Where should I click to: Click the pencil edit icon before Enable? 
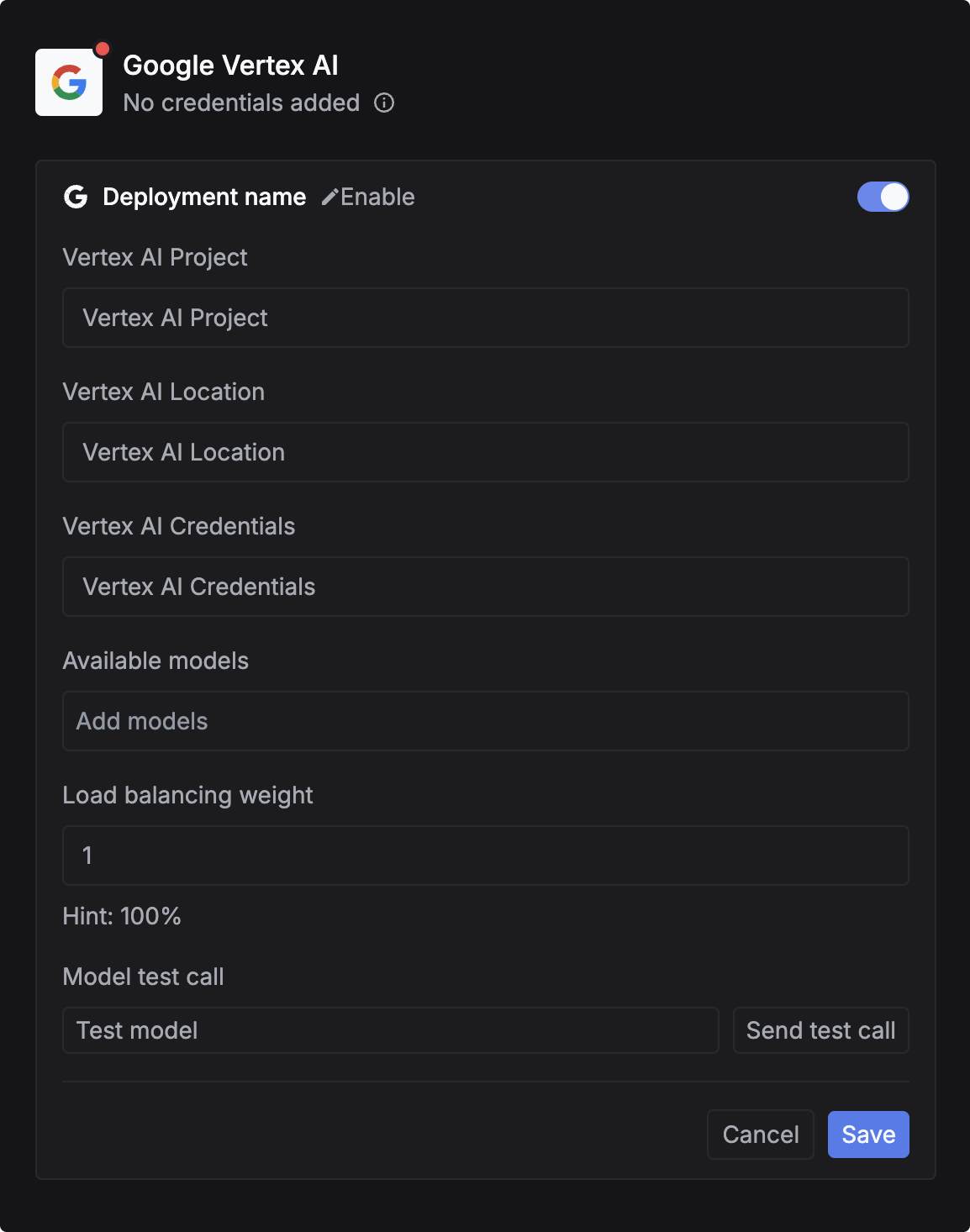pos(329,197)
